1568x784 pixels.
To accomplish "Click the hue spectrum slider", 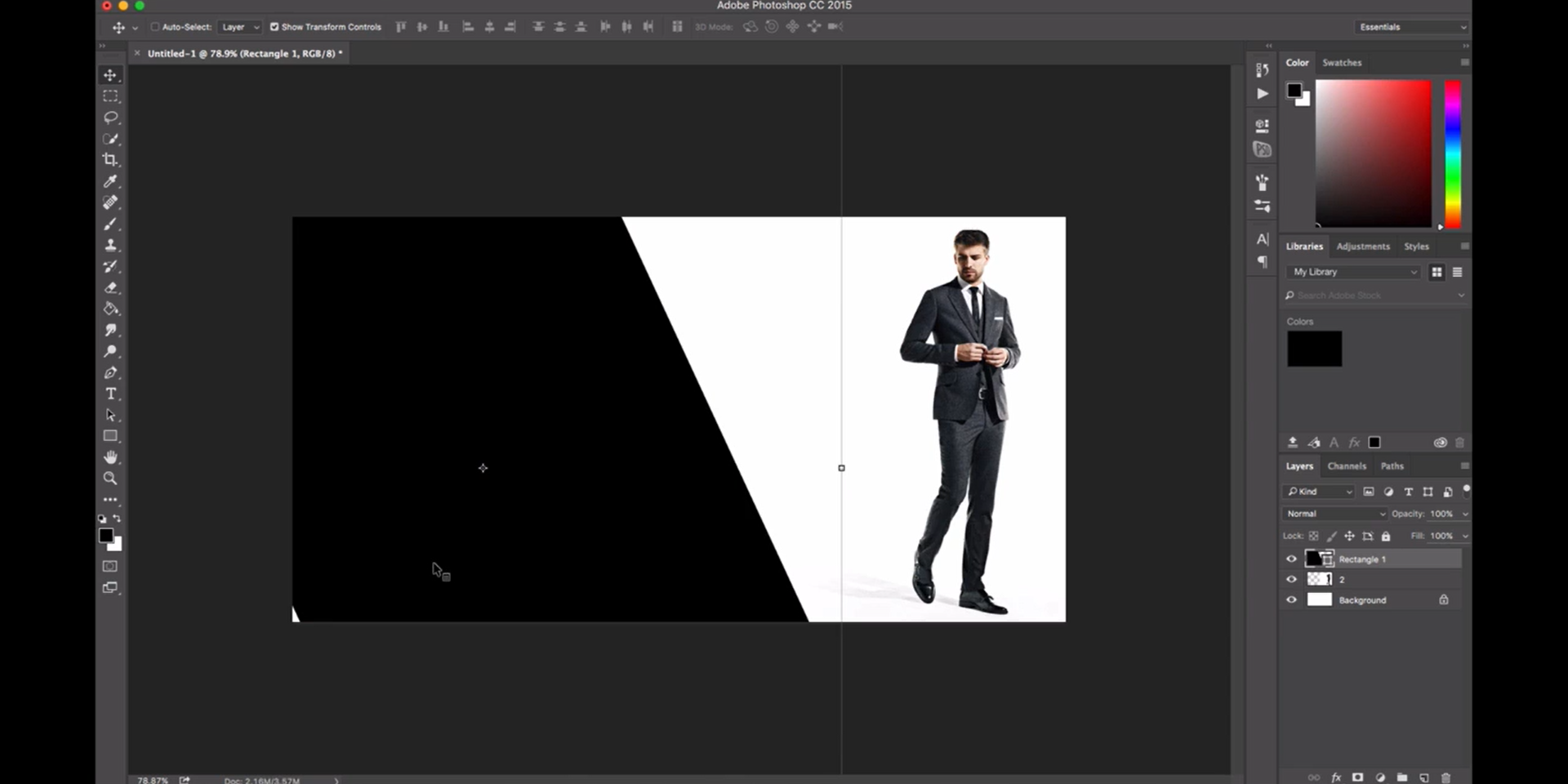I will coord(1453,154).
